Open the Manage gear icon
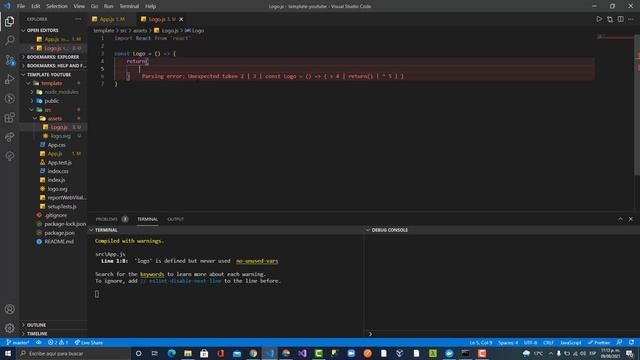 [9, 328]
